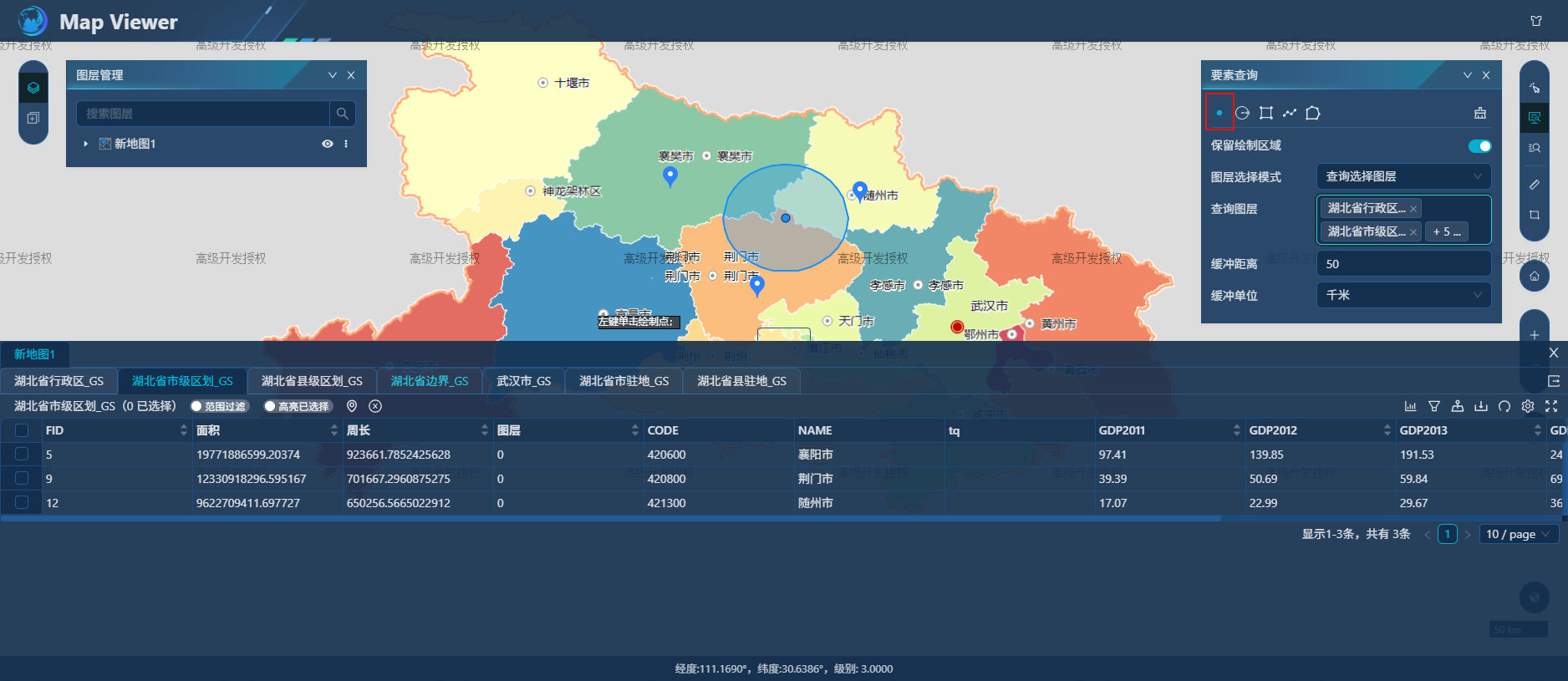
Task: Click the download export icon in table toolbar
Action: (1481, 406)
